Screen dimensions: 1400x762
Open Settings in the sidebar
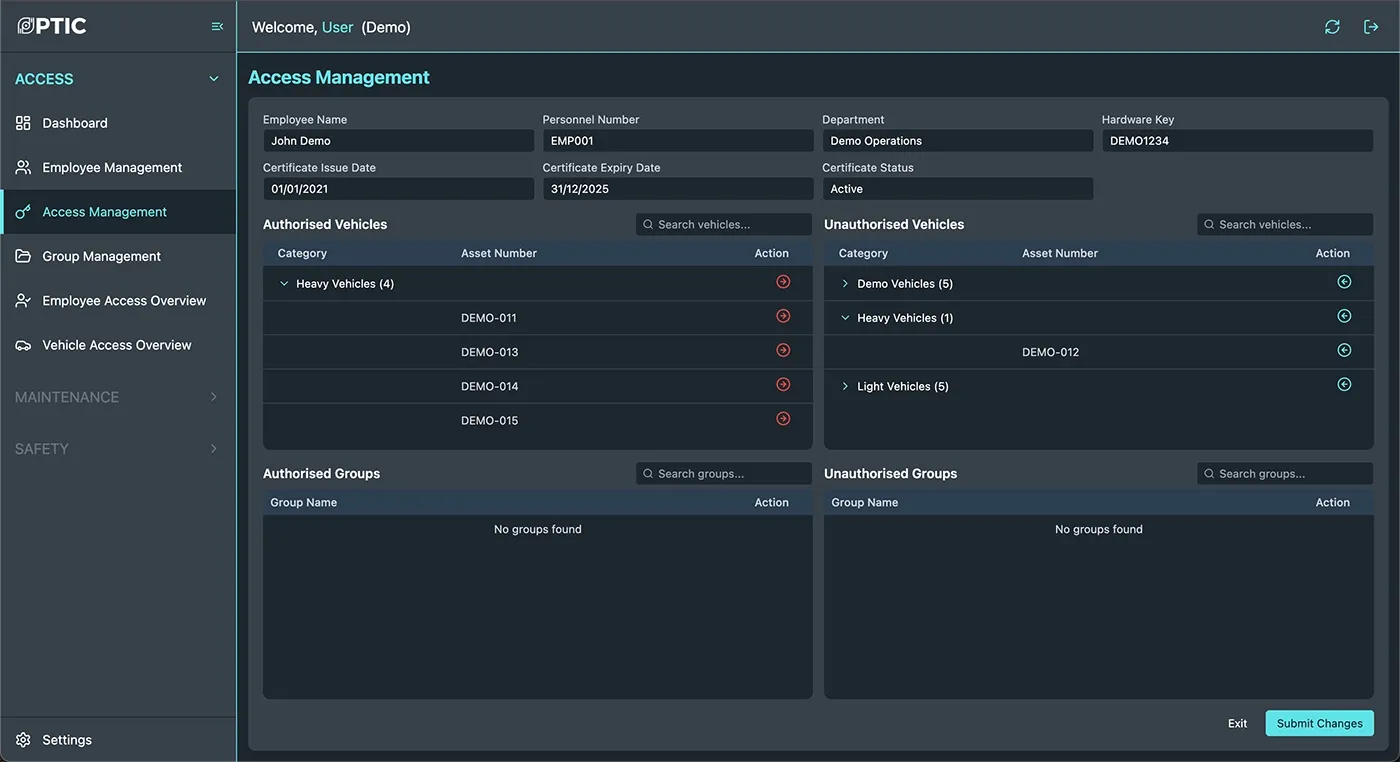(x=118, y=740)
